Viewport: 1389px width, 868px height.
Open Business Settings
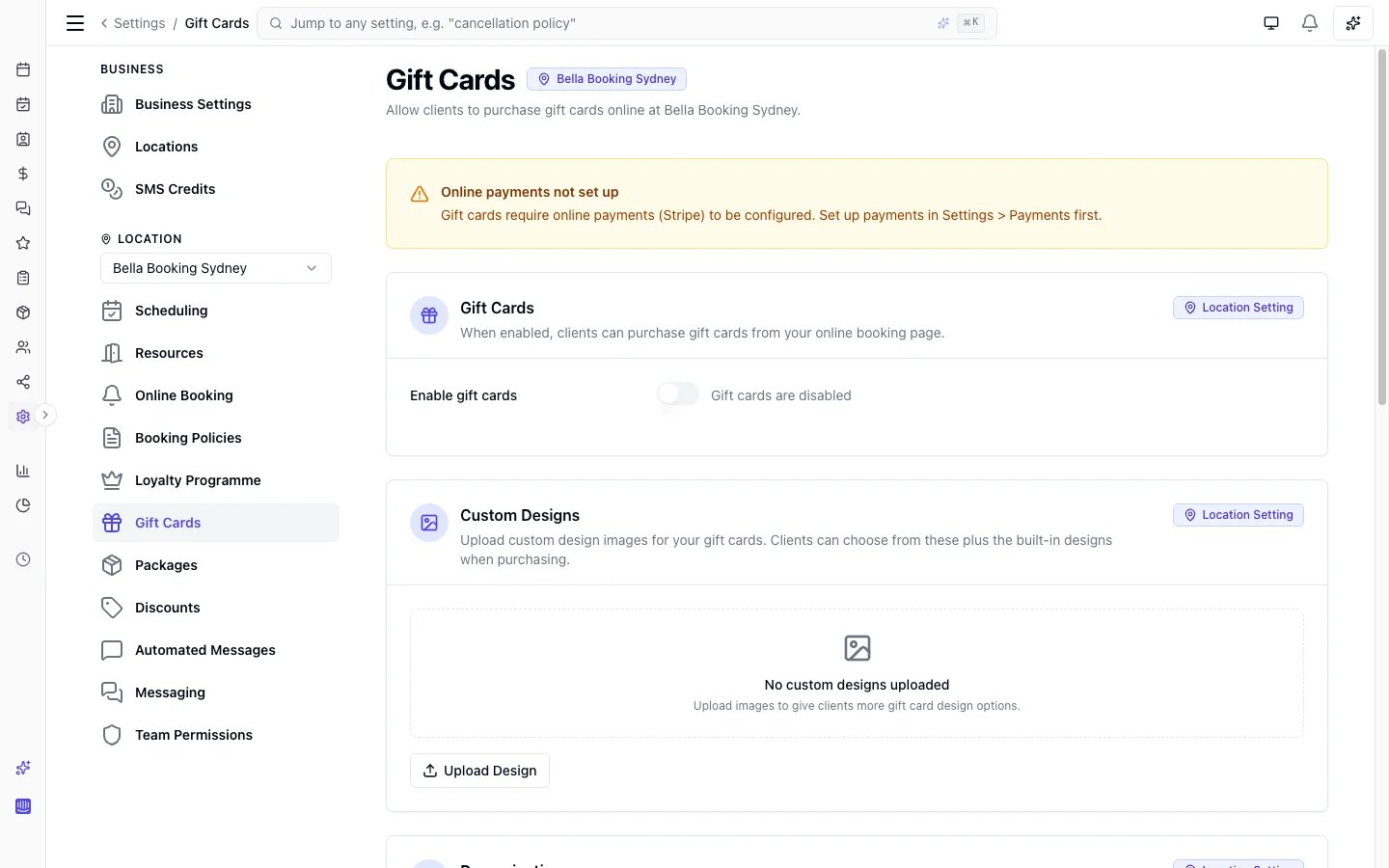click(x=216, y=104)
